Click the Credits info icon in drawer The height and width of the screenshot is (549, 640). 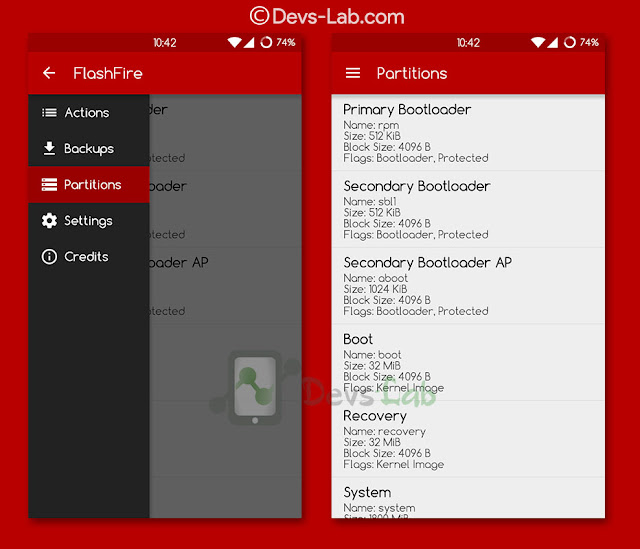pyautogui.click(x=49, y=256)
